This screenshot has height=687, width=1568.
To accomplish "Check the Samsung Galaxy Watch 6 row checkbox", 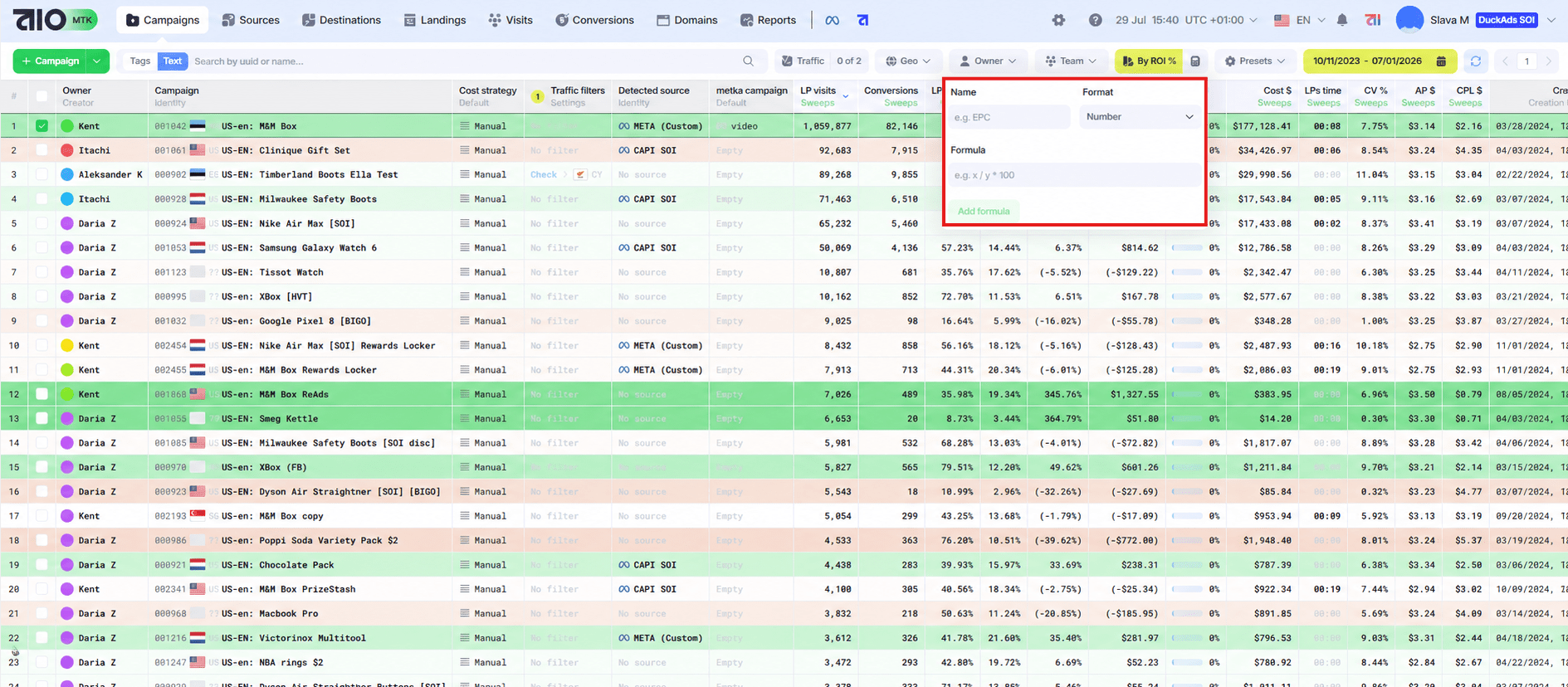I will (42, 247).
